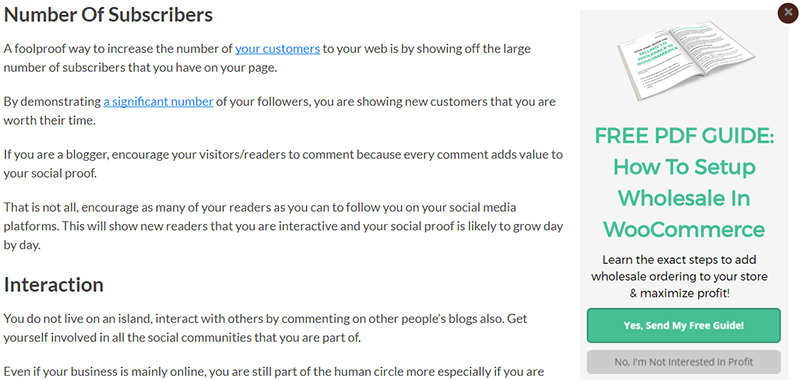Image resolution: width=800 pixels, height=380 pixels.
Task: Click the paragraph starting 'Even if your business'
Action: tap(273, 372)
